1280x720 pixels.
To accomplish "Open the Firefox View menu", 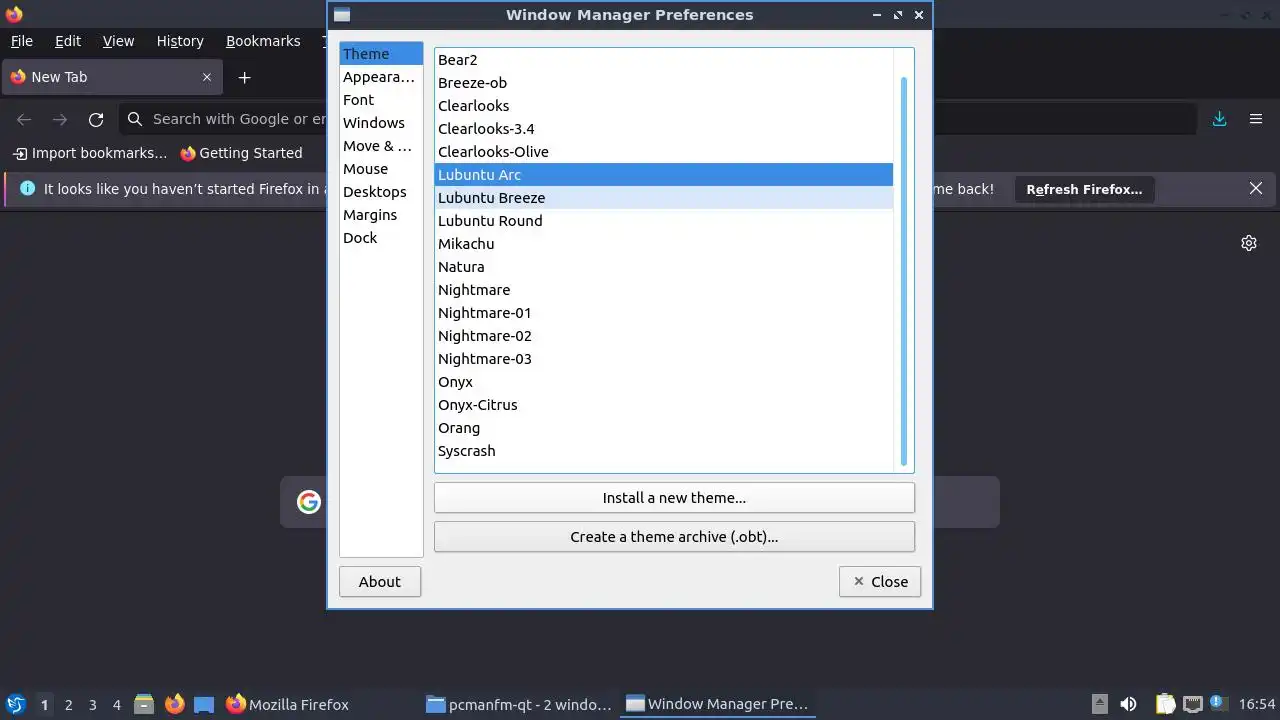I will (x=118, y=41).
